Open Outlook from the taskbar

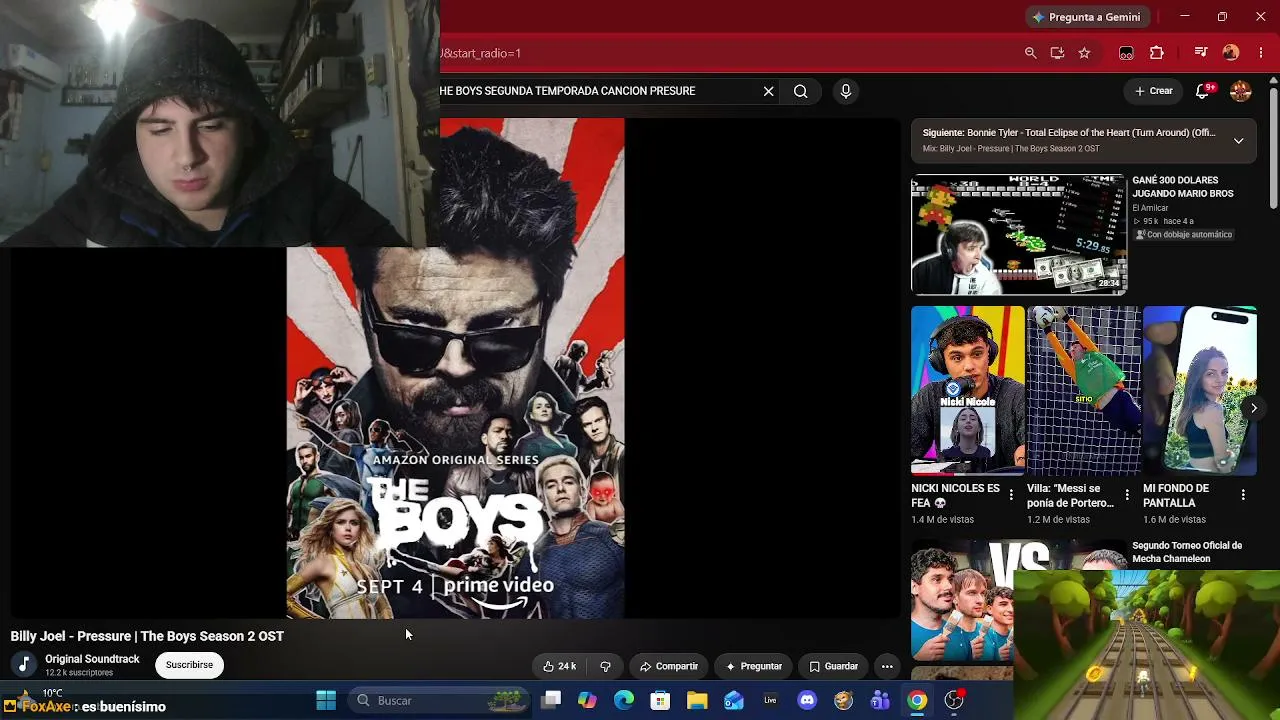(x=734, y=701)
